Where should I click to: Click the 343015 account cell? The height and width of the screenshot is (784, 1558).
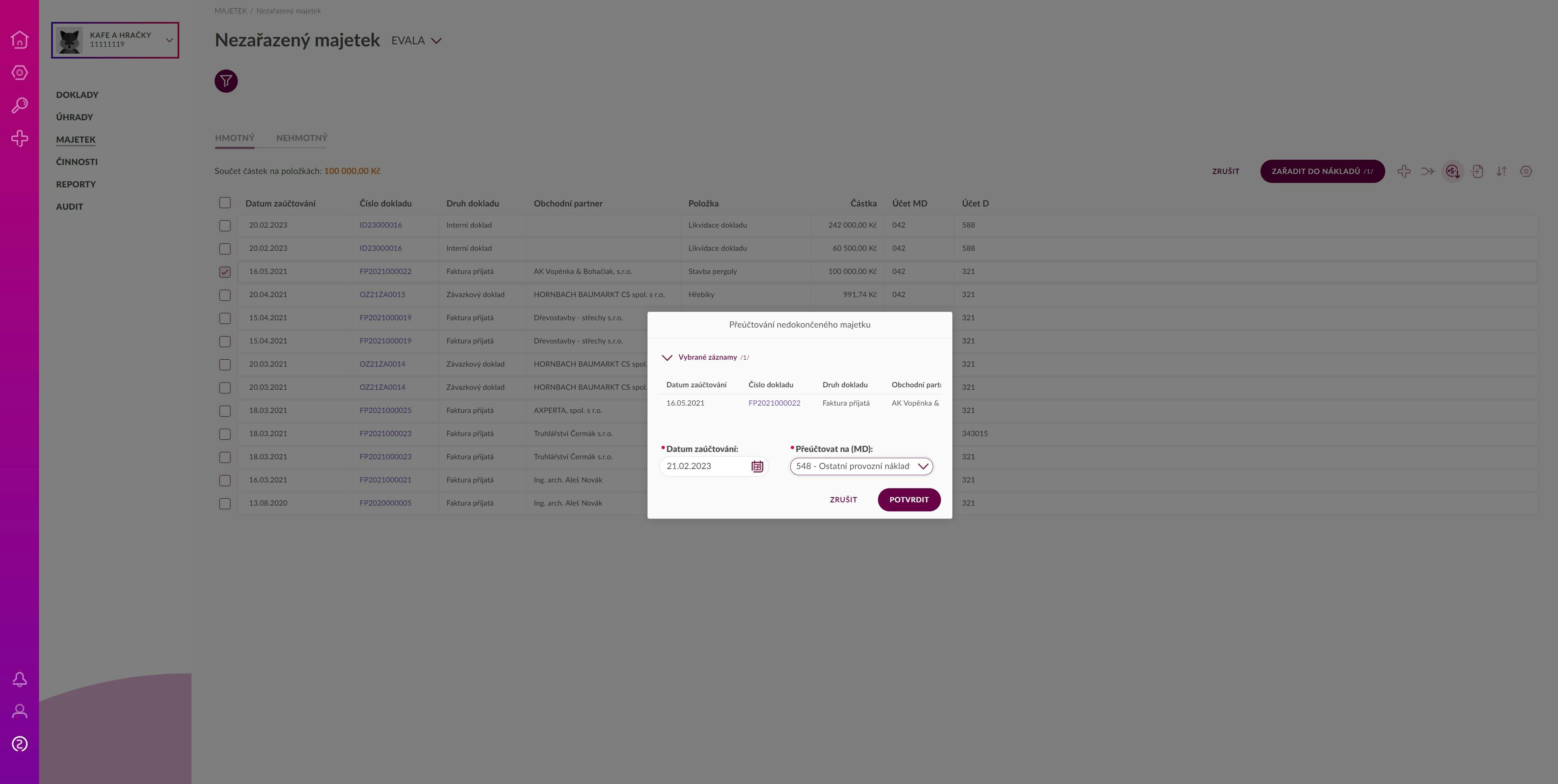click(x=974, y=434)
